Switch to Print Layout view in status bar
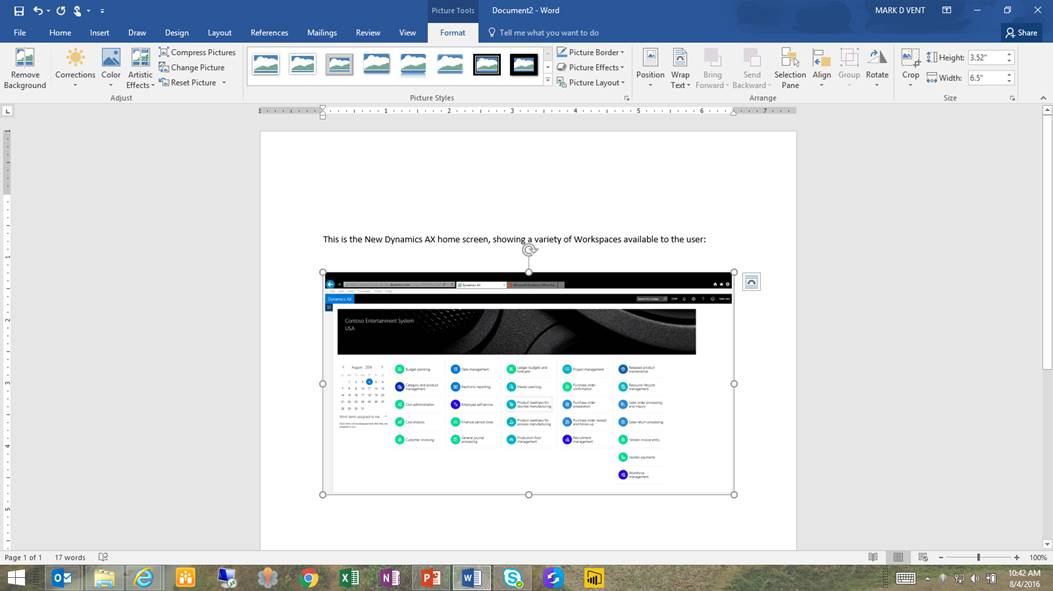Image resolution: width=1053 pixels, height=591 pixels. point(898,557)
